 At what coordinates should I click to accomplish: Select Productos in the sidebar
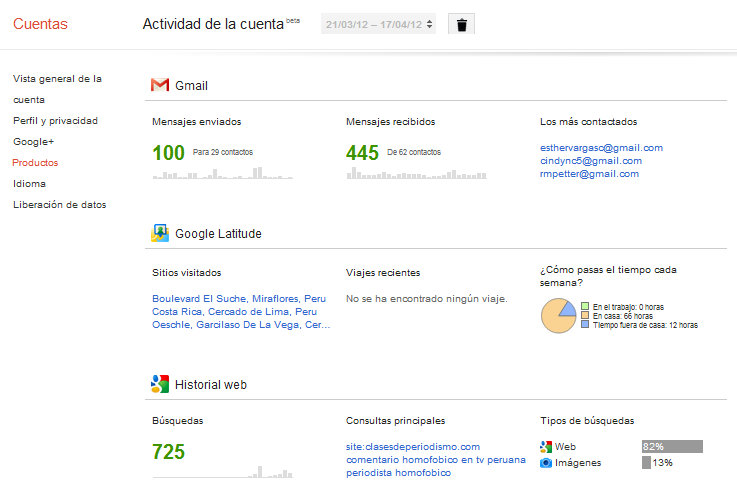[x=35, y=163]
